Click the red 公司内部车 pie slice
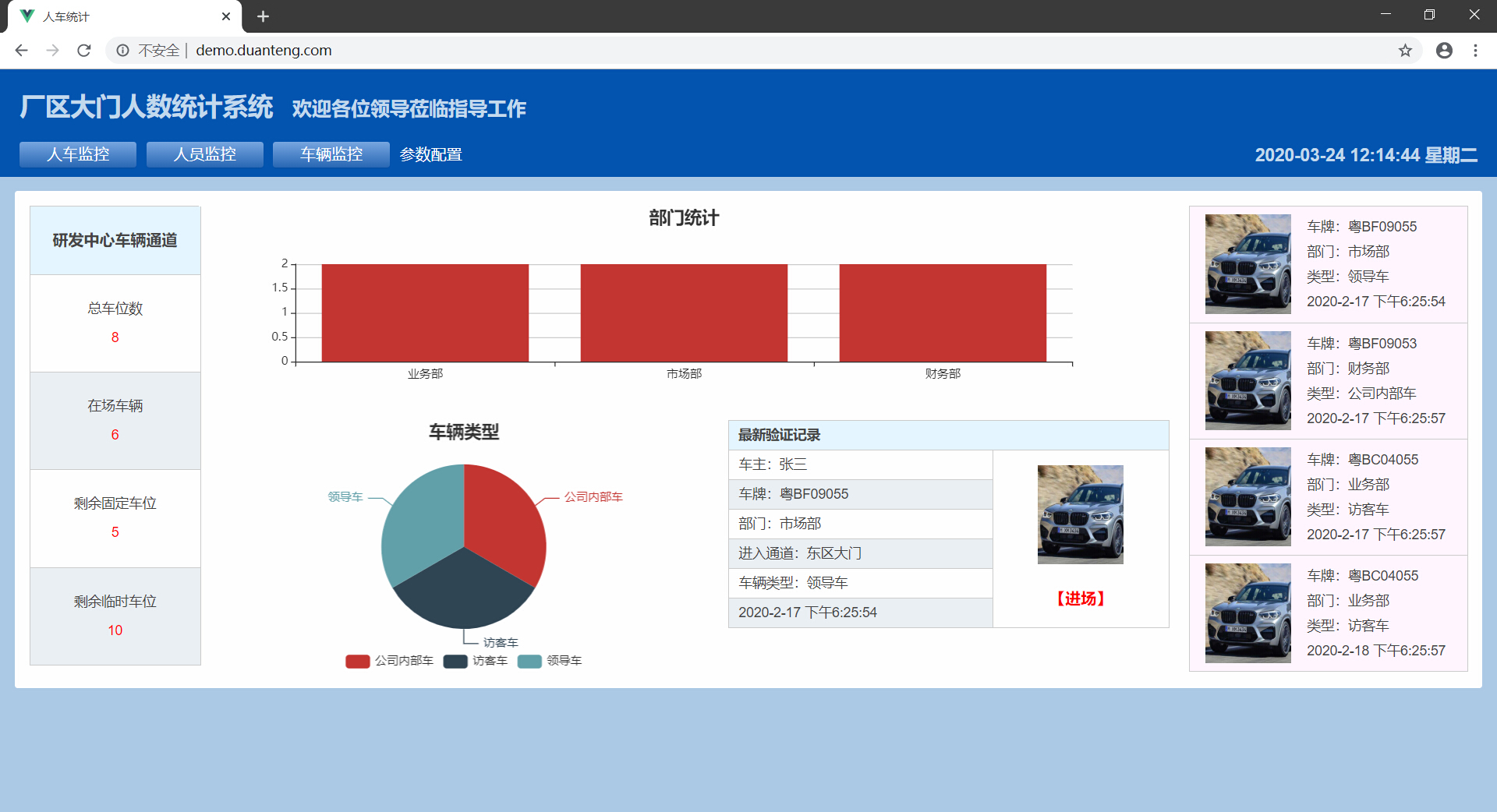This screenshot has width=1497, height=812. pyautogui.click(x=503, y=522)
